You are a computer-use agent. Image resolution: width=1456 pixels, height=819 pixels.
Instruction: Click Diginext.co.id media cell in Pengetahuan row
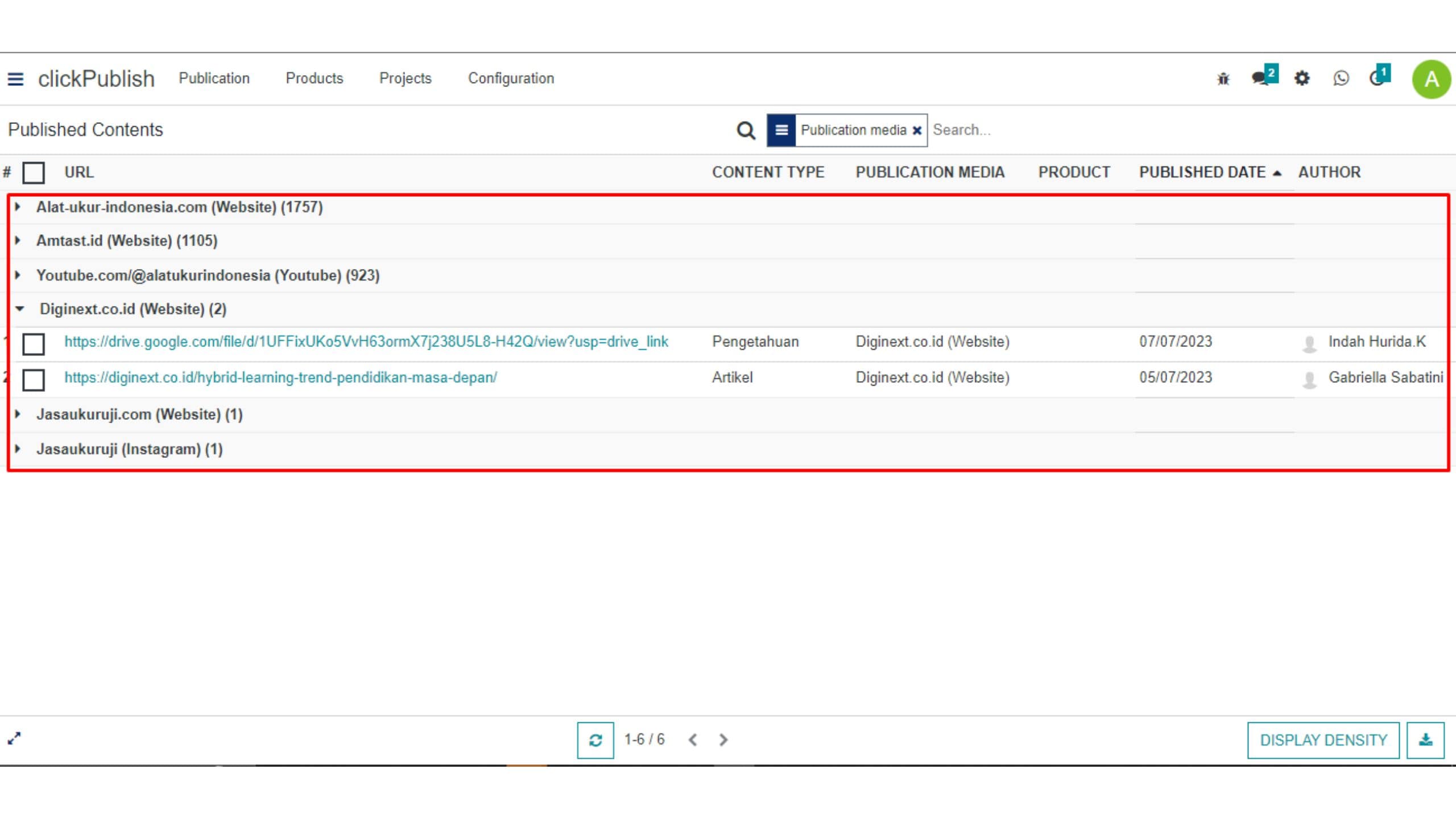tap(932, 342)
